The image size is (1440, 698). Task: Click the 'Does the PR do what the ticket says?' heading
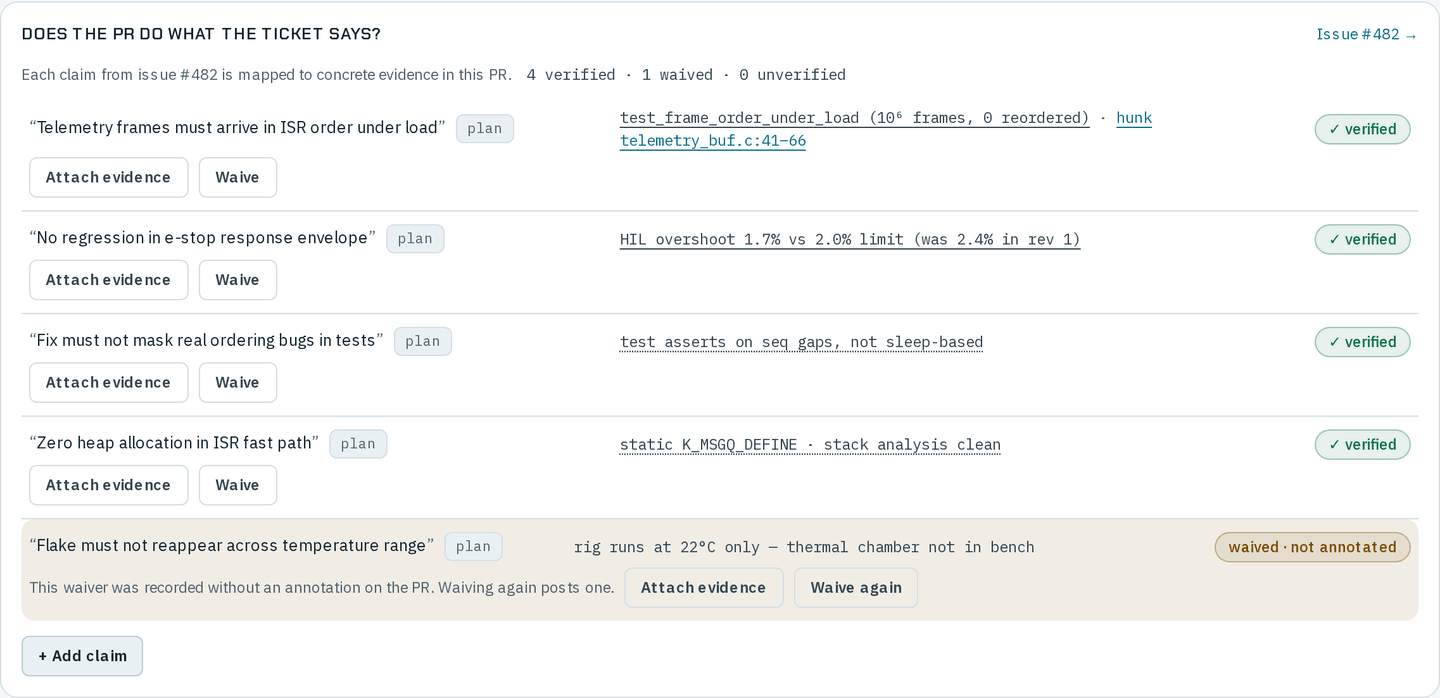pos(201,34)
